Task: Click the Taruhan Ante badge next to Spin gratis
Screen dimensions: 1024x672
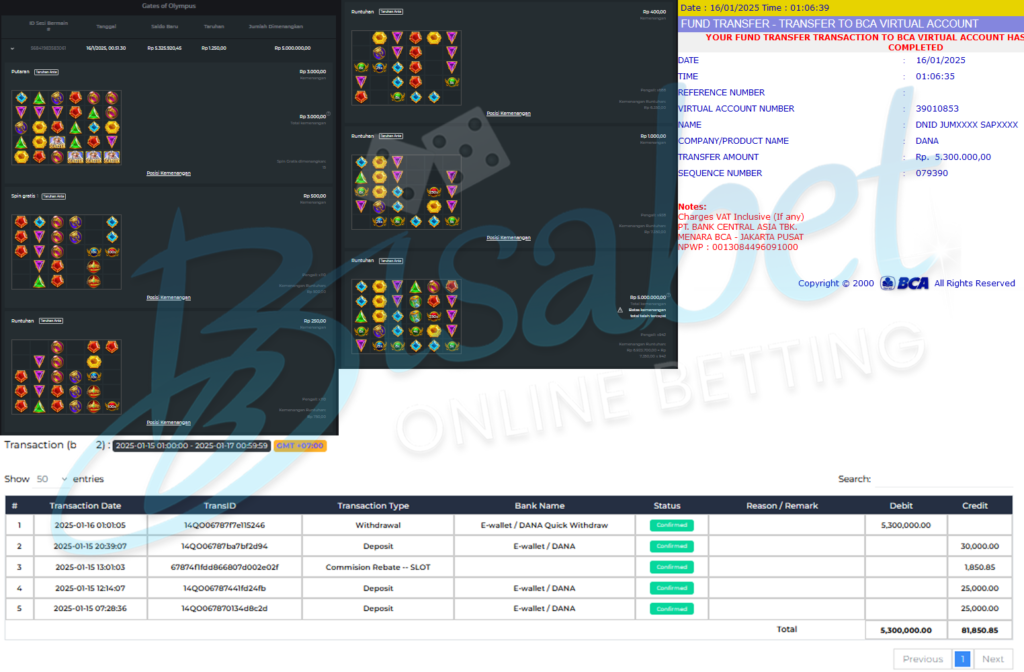Action: pyautogui.click(x=53, y=196)
